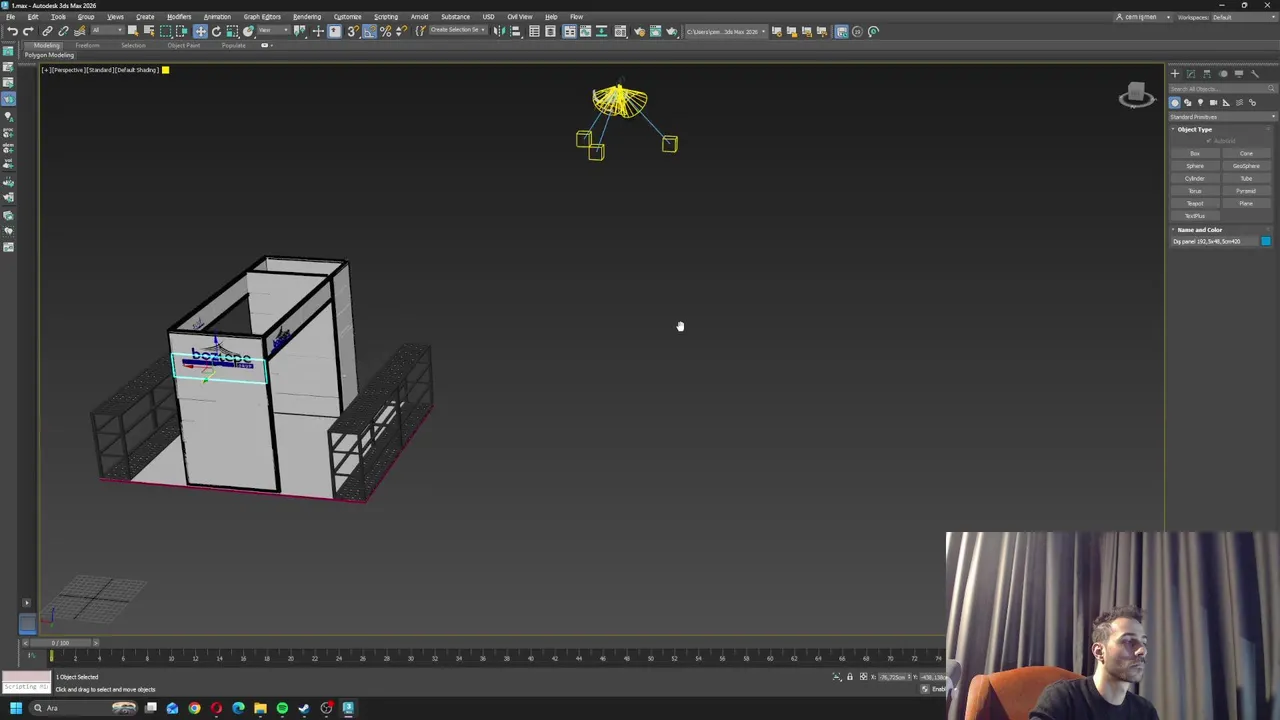Open the reference coordinate View dropdown
The image size is (1280, 720).
tap(274, 31)
